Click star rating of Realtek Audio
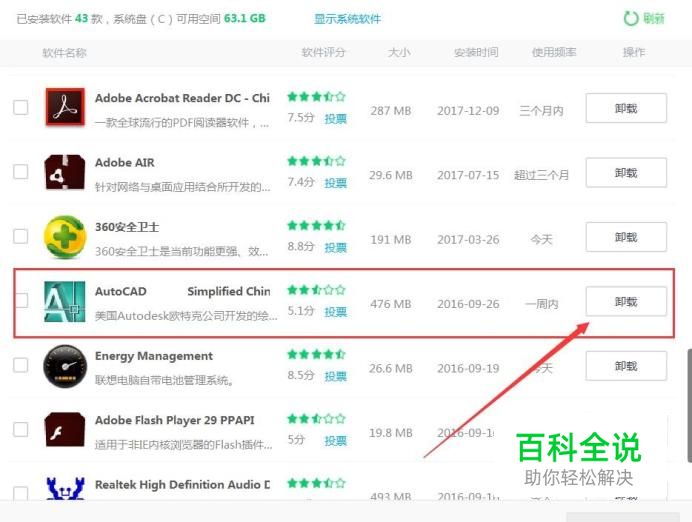 [x=316, y=483]
